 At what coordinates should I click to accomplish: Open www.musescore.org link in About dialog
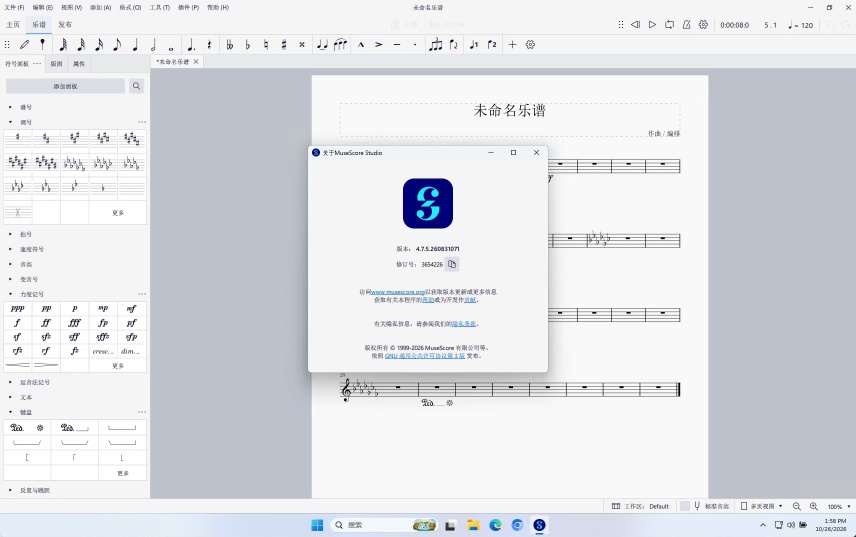(397, 292)
